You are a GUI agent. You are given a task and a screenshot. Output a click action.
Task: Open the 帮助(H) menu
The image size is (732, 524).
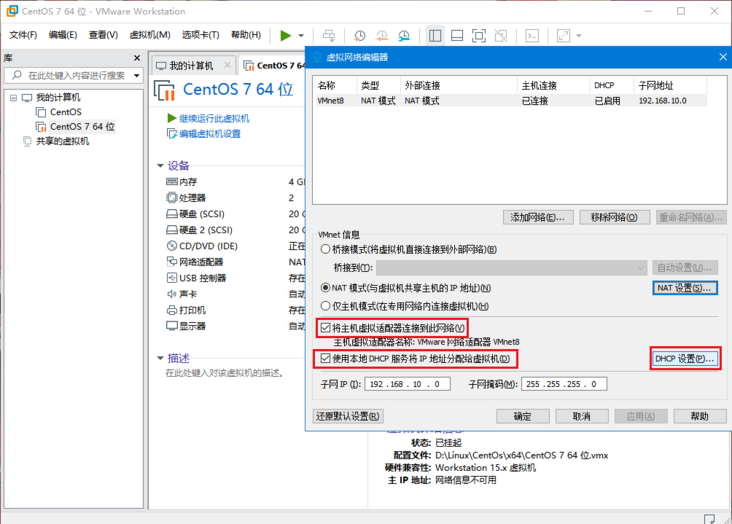(x=246, y=35)
